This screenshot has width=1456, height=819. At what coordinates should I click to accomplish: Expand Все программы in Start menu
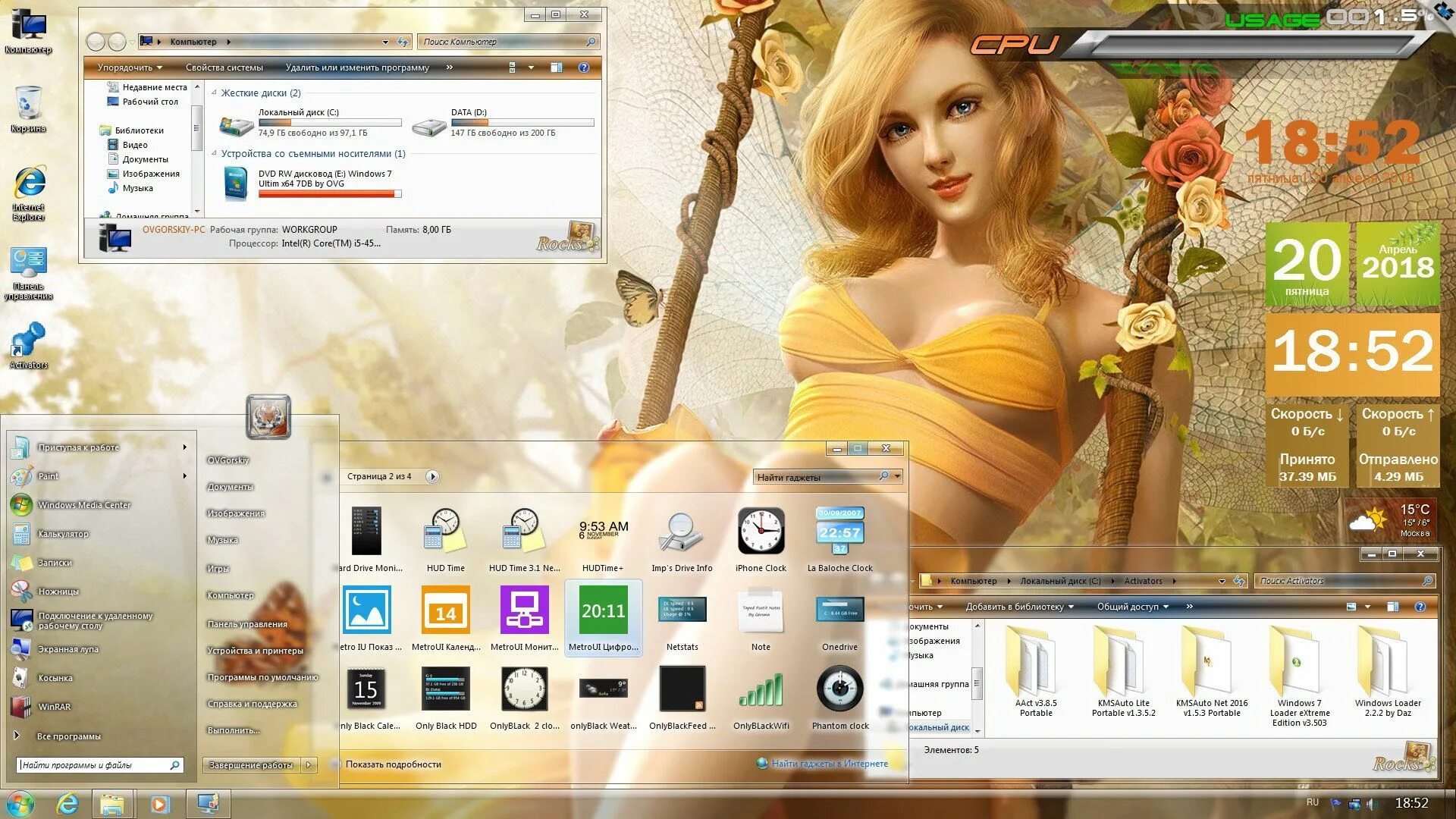68,736
